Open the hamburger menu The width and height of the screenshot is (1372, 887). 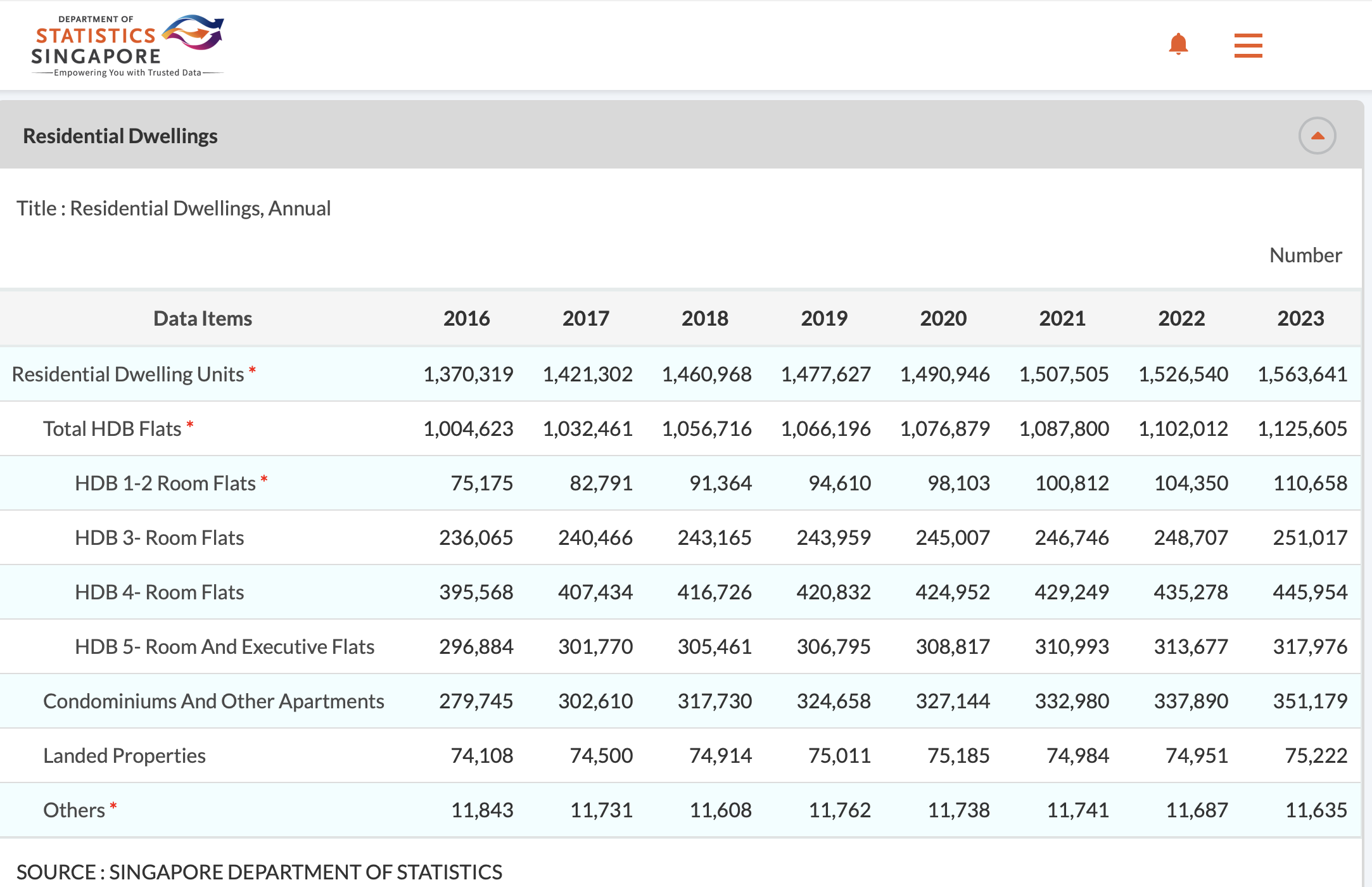[x=1248, y=46]
